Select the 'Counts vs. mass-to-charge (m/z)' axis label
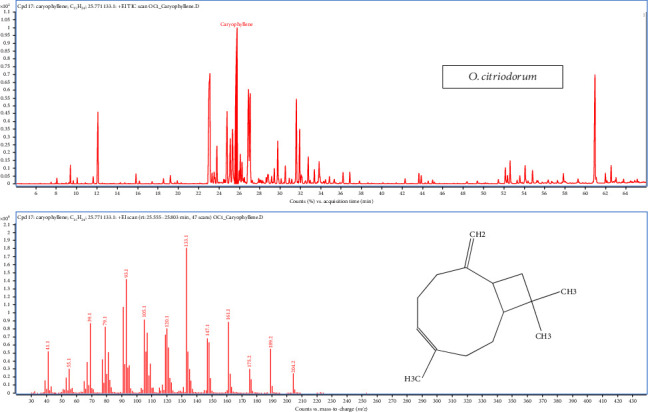648x412 pixels. (331, 409)
